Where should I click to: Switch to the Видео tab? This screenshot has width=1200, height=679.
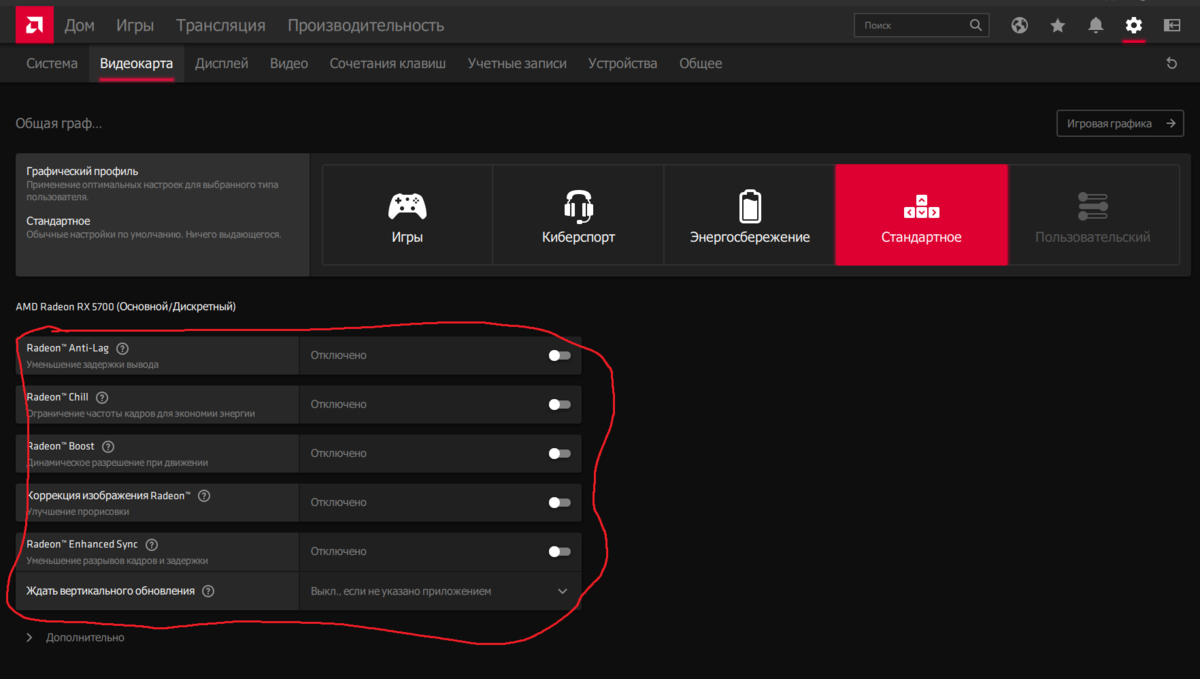click(x=289, y=63)
